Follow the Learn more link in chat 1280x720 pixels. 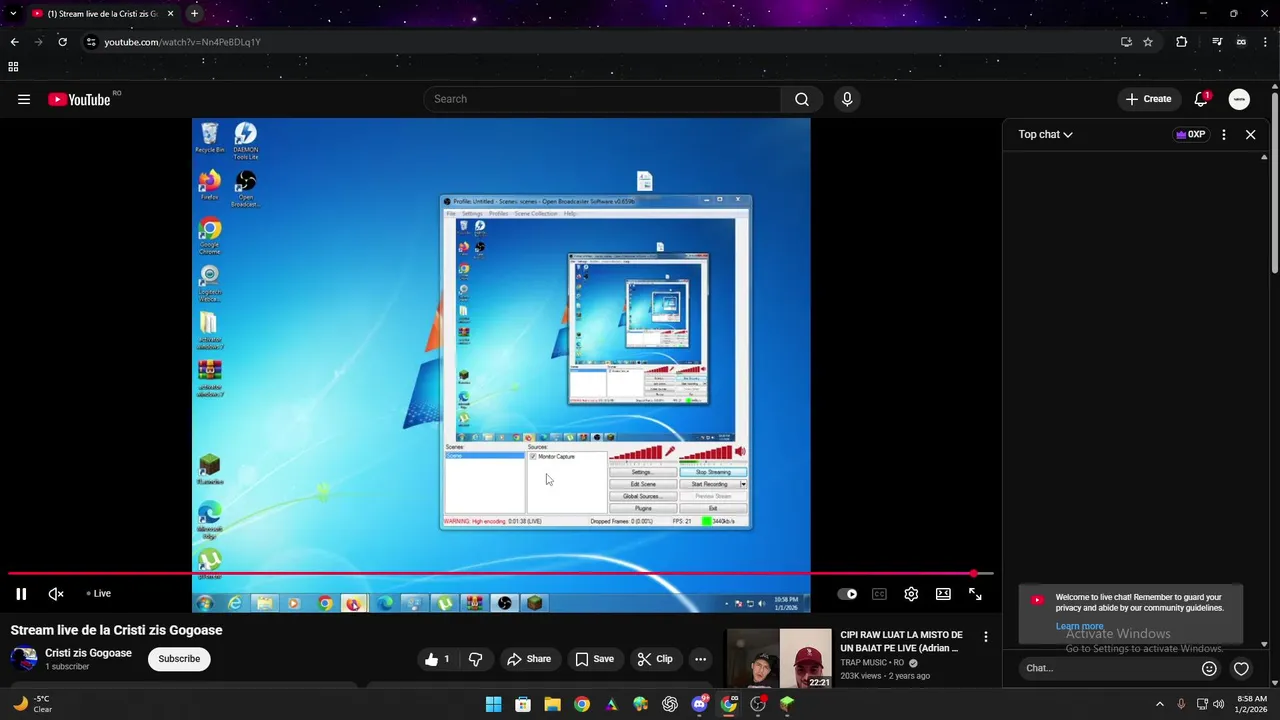click(x=1079, y=626)
